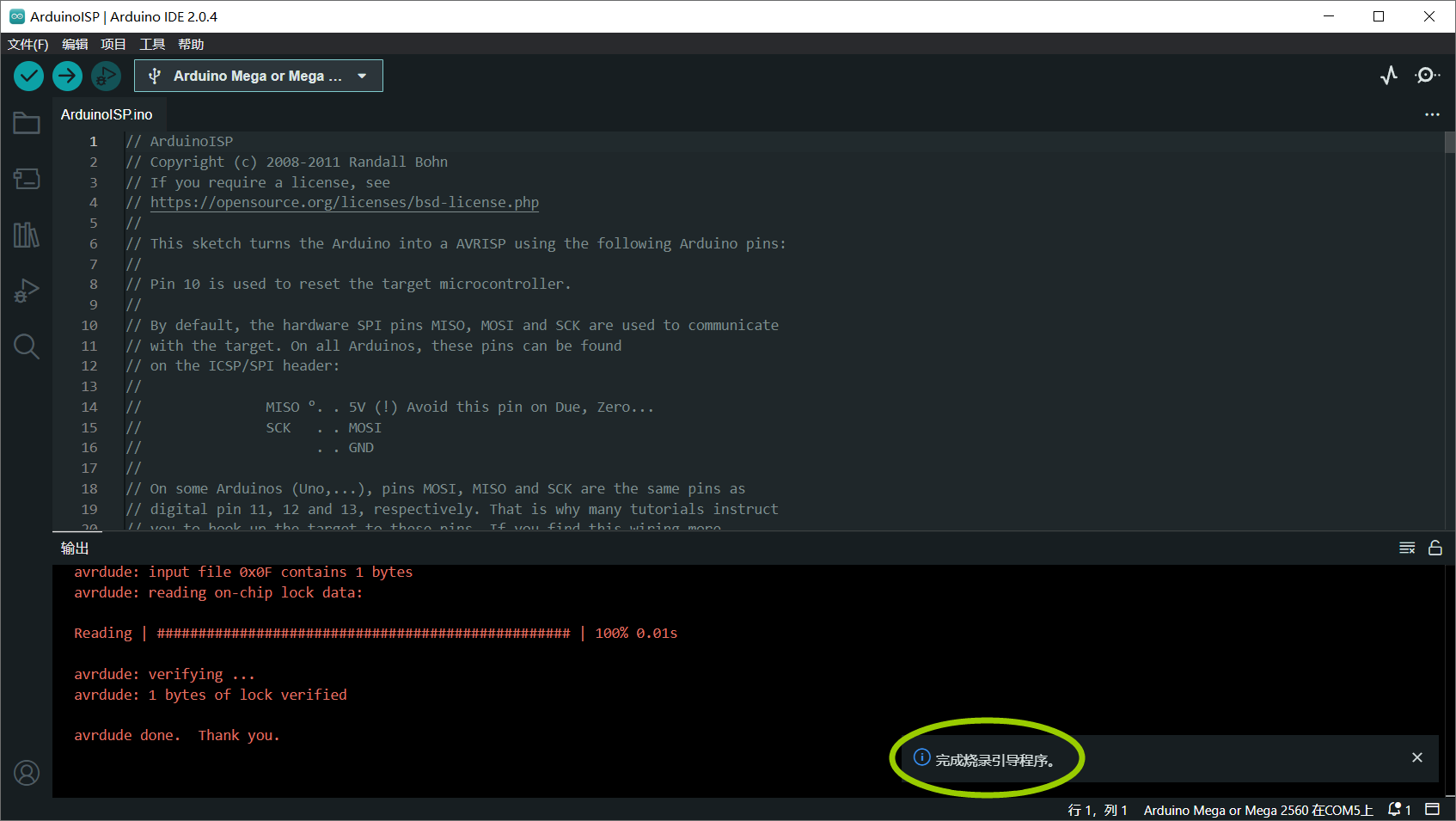Click line number 1 in the gutter
The height and width of the screenshot is (821, 1456).
[94, 142]
